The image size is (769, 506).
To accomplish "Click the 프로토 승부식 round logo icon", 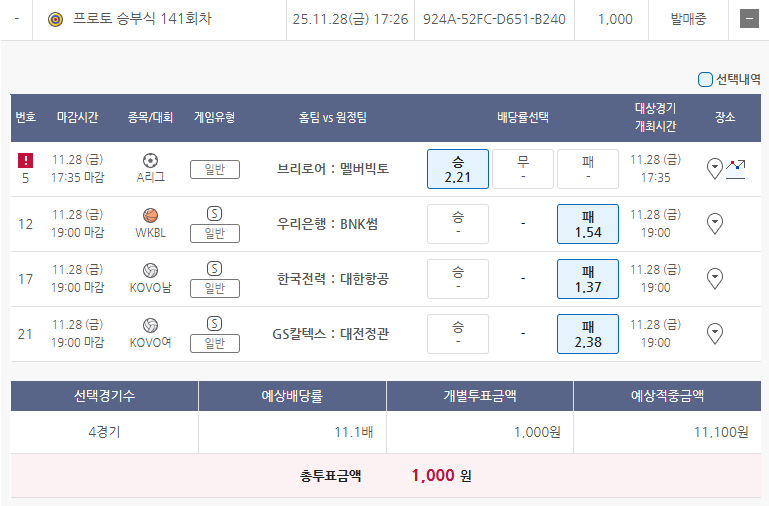I will coord(55,19).
